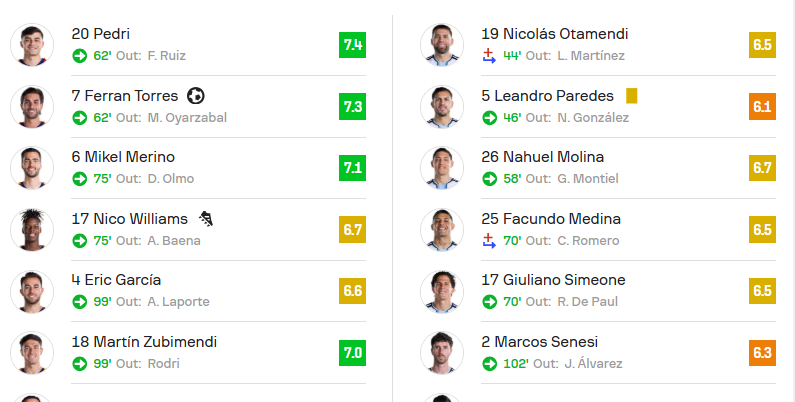Click the goal ball icon beside Ferran Torres
The width and height of the screenshot is (795, 402).
(x=196, y=96)
